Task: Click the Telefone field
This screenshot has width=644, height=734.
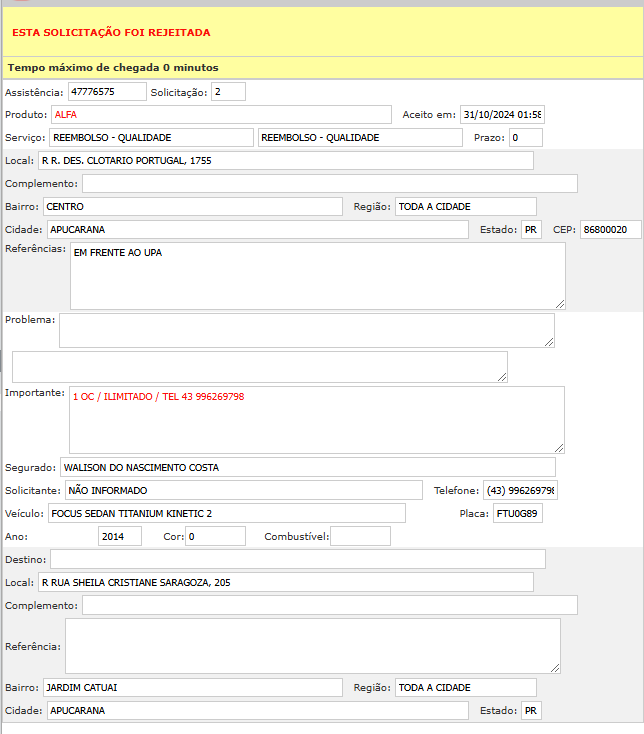Action: [x=520, y=490]
